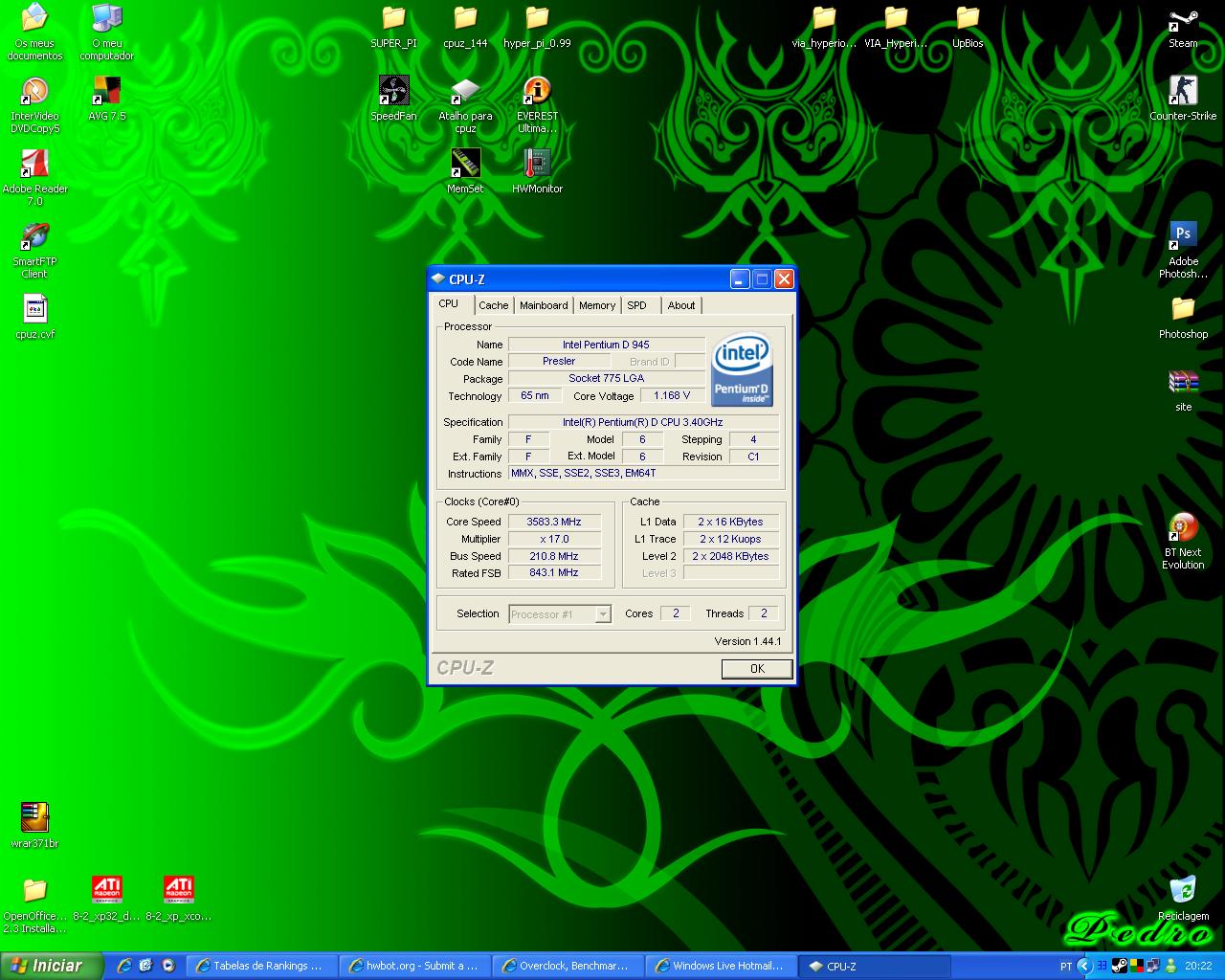The image size is (1225, 980).
Task: Select the wrar371br installer icon
Action: [x=34, y=827]
